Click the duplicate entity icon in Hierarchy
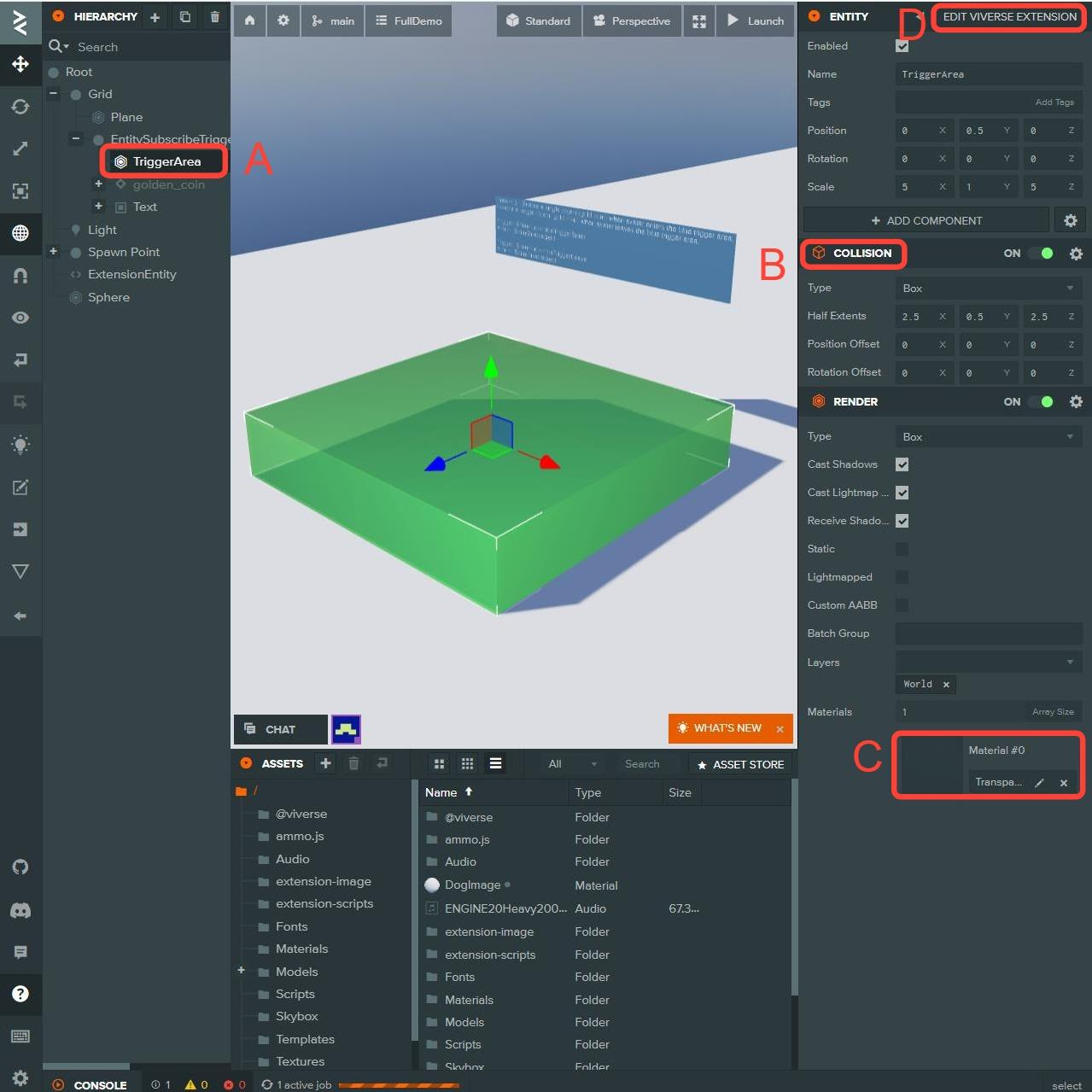1092x1092 pixels. point(185,17)
